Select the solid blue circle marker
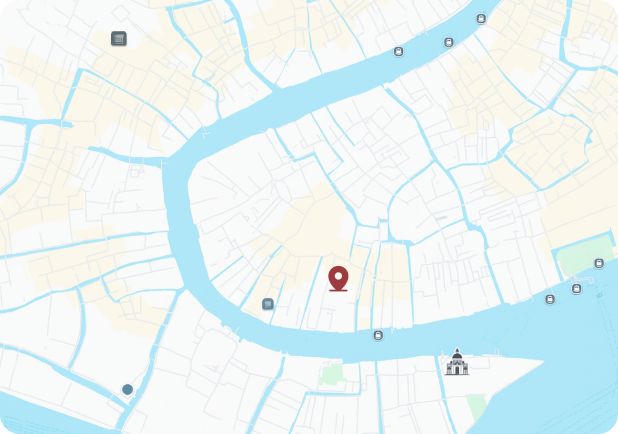The image size is (618, 434). (127, 389)
